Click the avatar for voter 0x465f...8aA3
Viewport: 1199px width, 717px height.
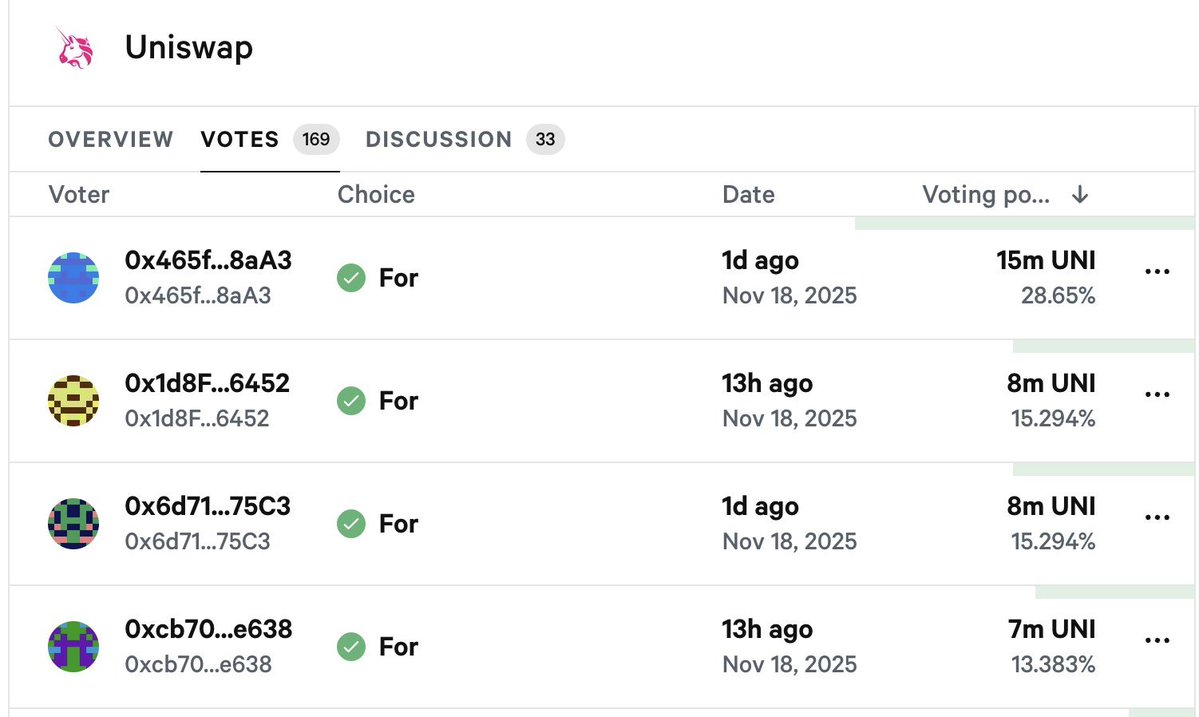coord(74,277)
